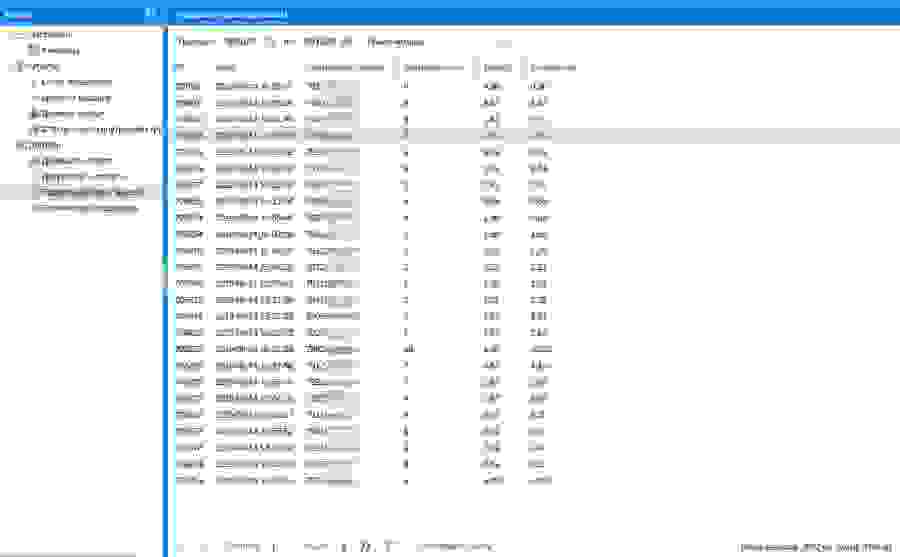Go to the last page in the pager
The image size is (900, 557).
click(364, 546)
